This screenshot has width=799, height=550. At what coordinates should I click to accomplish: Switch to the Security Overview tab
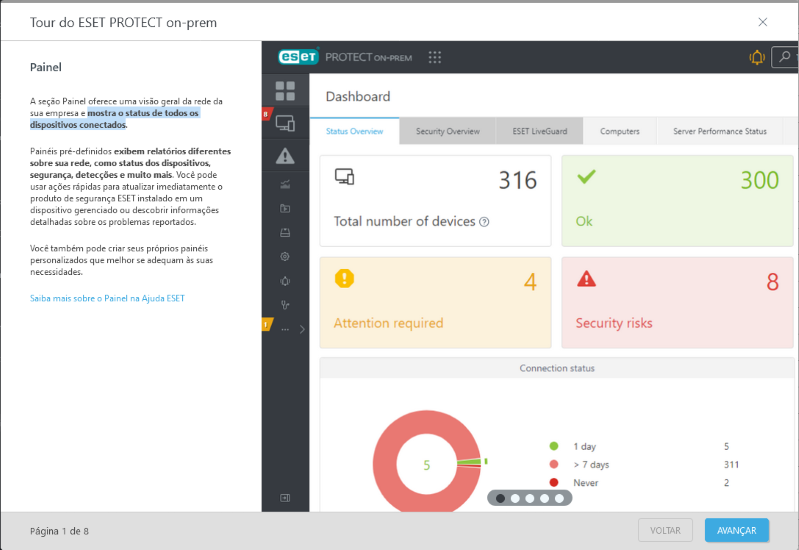click(x=447, y=131)
